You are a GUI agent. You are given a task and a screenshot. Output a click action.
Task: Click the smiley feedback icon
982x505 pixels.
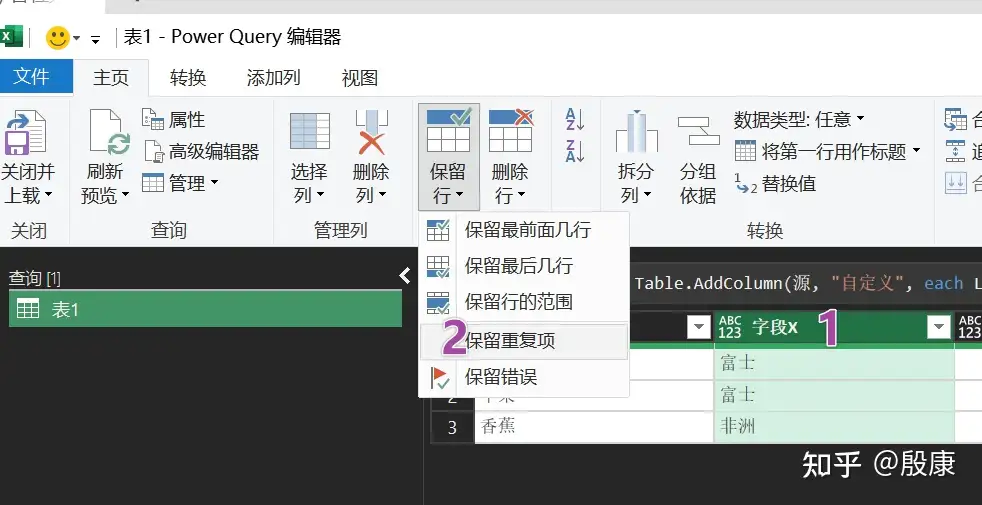pos(57,38)
